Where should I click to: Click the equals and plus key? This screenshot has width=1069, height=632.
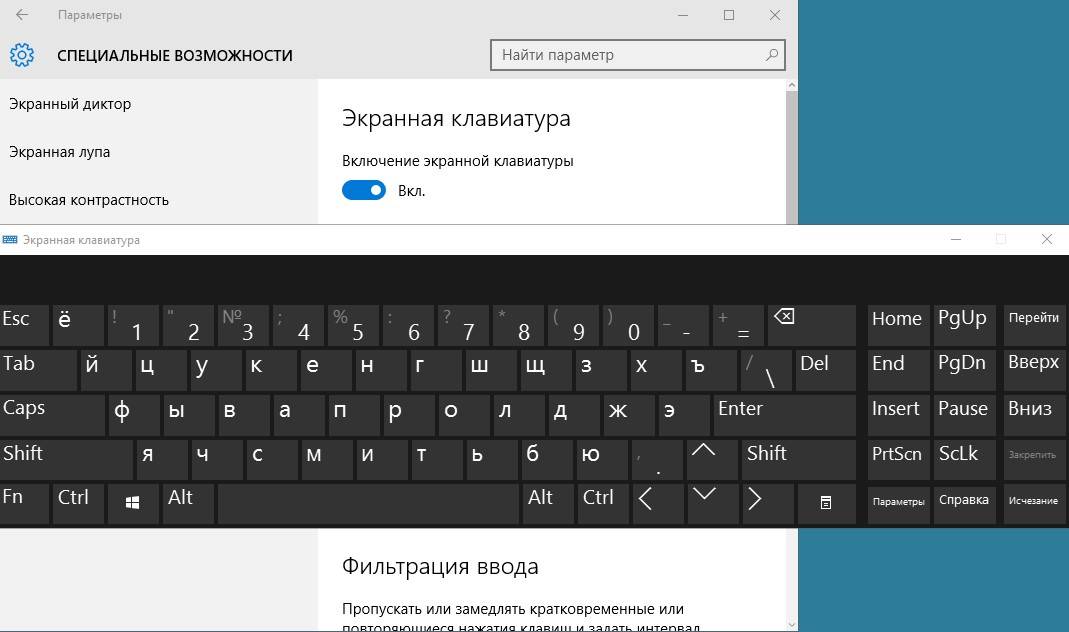click(738, 325)
